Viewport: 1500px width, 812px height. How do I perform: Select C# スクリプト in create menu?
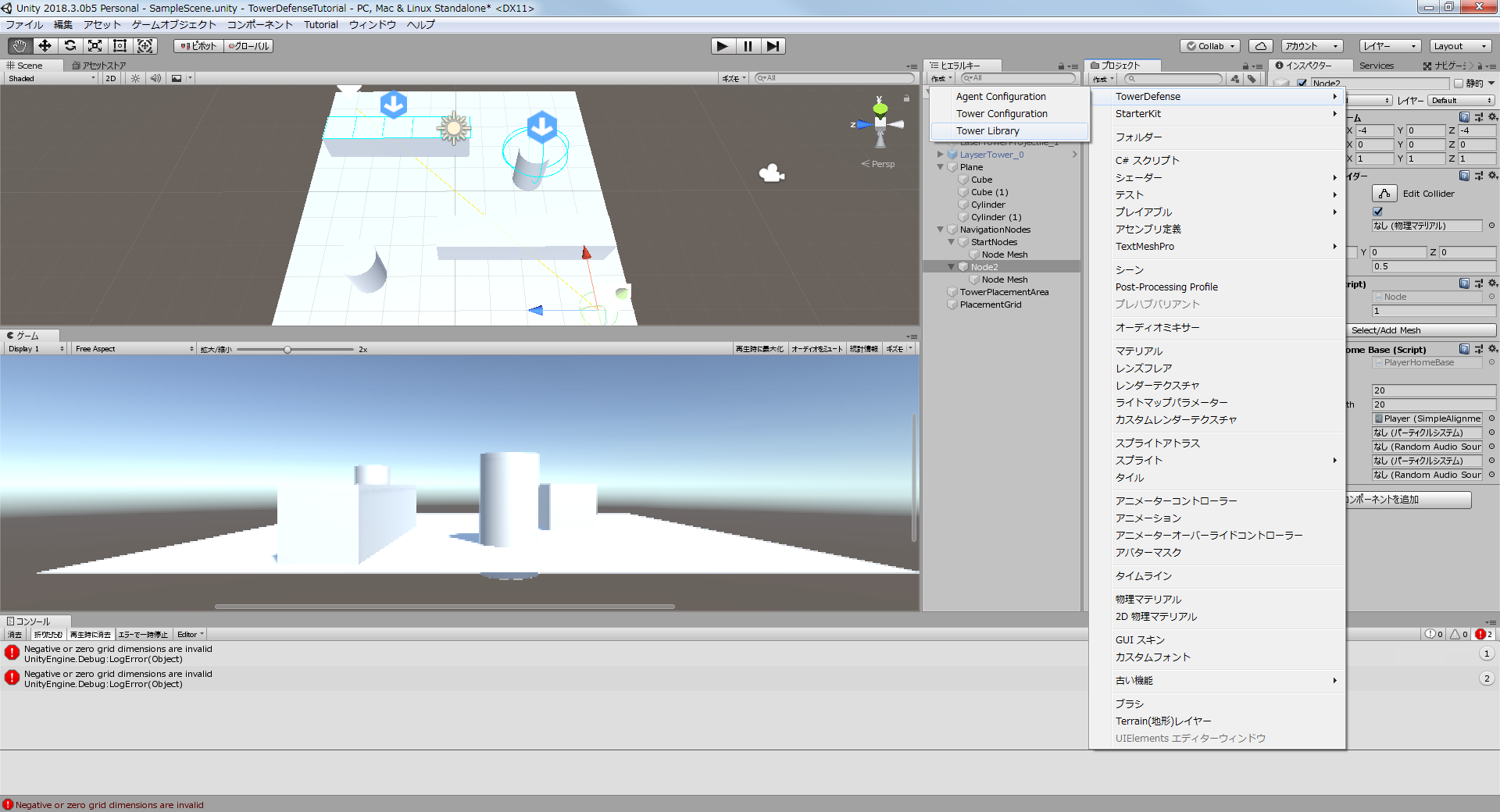[1217, 161]
